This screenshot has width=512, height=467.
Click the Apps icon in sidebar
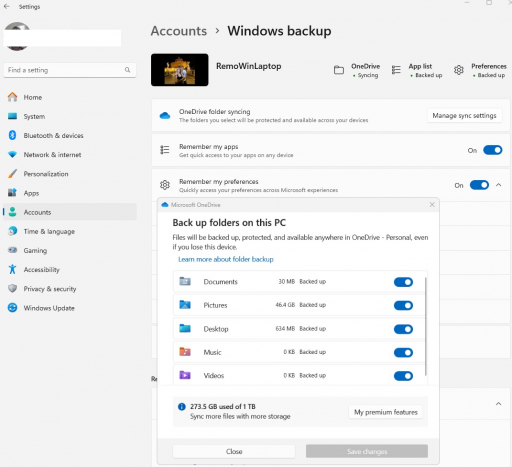(12, 193)
